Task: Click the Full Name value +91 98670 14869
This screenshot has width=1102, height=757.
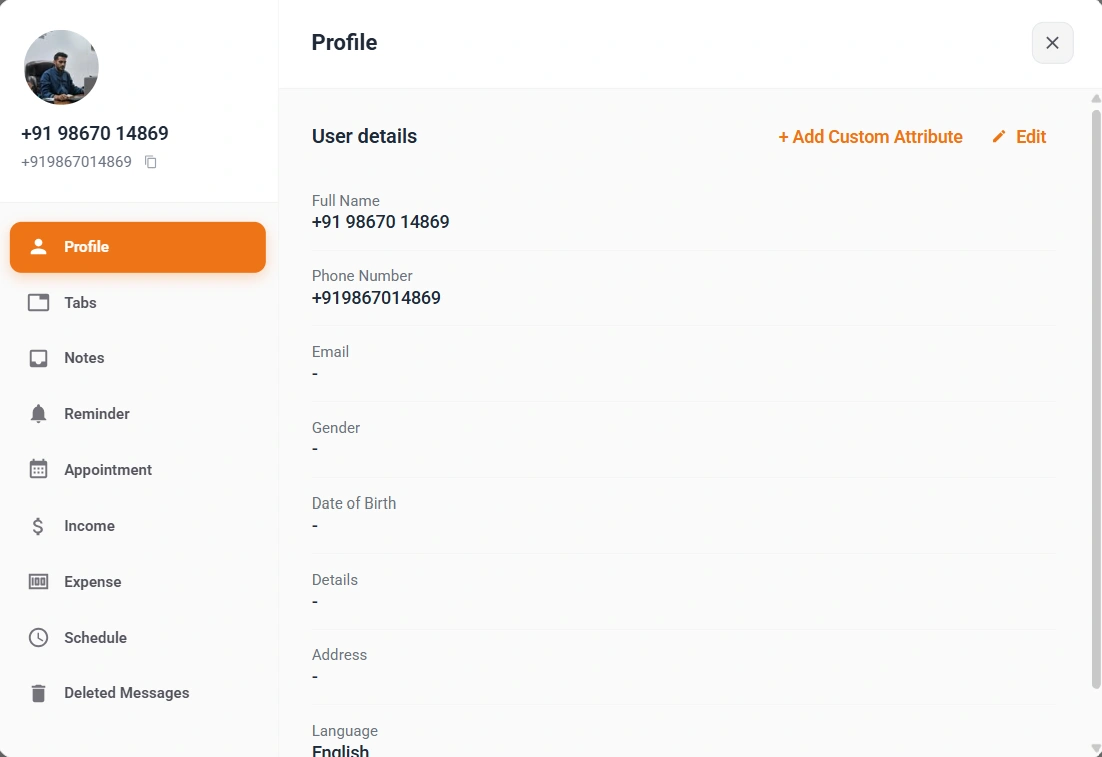Action: tap(380, 222)
